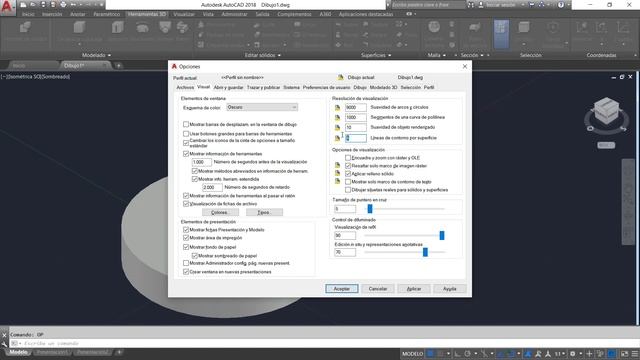Open the Visualizar ribbon tab

[184, 14]
